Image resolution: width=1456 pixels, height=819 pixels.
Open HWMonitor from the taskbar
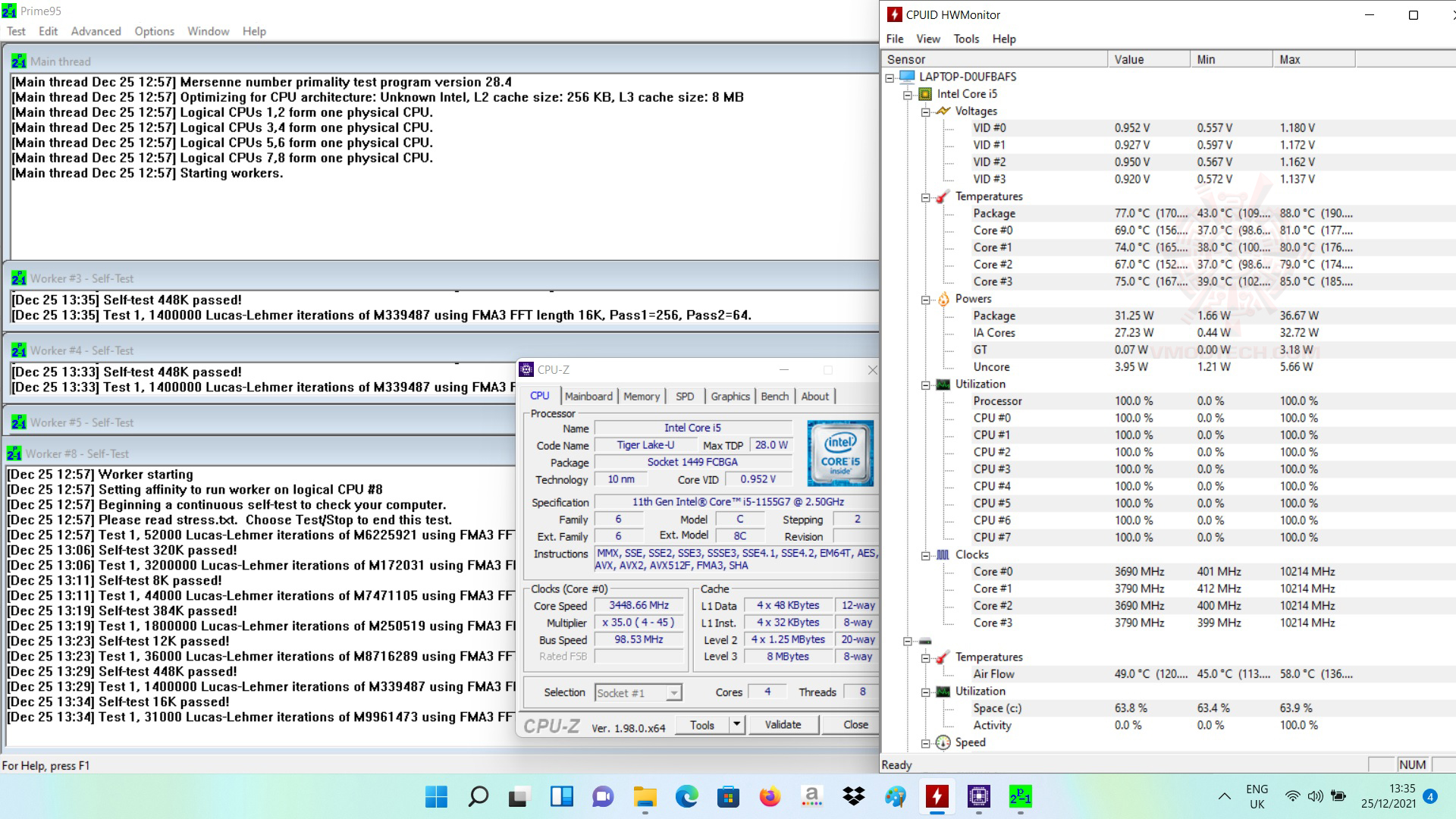pyautogui.click(x=937, y=796)
